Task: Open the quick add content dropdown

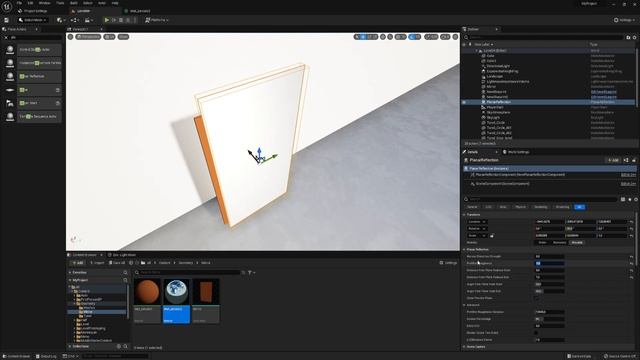Action: (60, 20)
